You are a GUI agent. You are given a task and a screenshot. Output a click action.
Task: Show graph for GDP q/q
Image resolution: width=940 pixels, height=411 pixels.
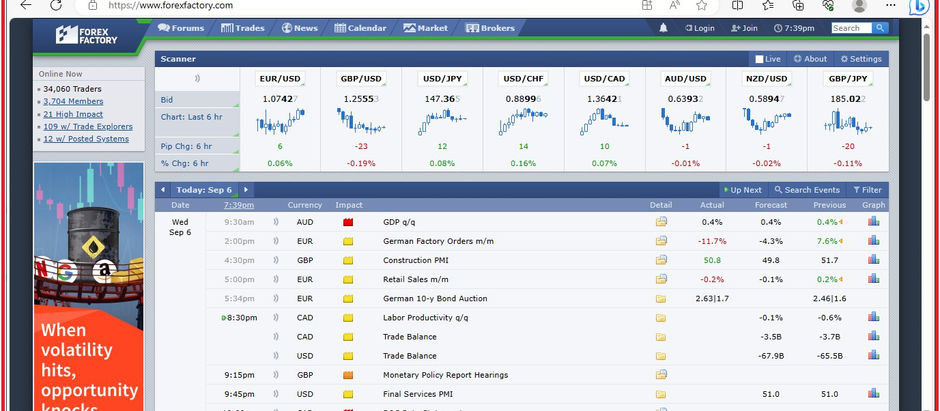pos(873,221)
